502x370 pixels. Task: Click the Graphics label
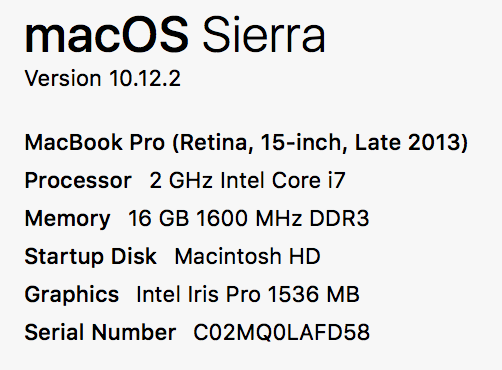coord(72,295)
